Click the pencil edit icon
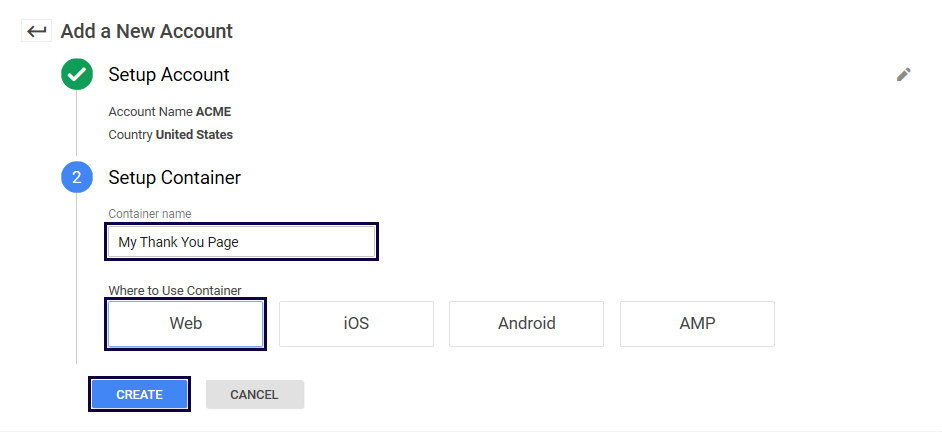The width and height of the screenshot is (942, 432). pos(904,74)
